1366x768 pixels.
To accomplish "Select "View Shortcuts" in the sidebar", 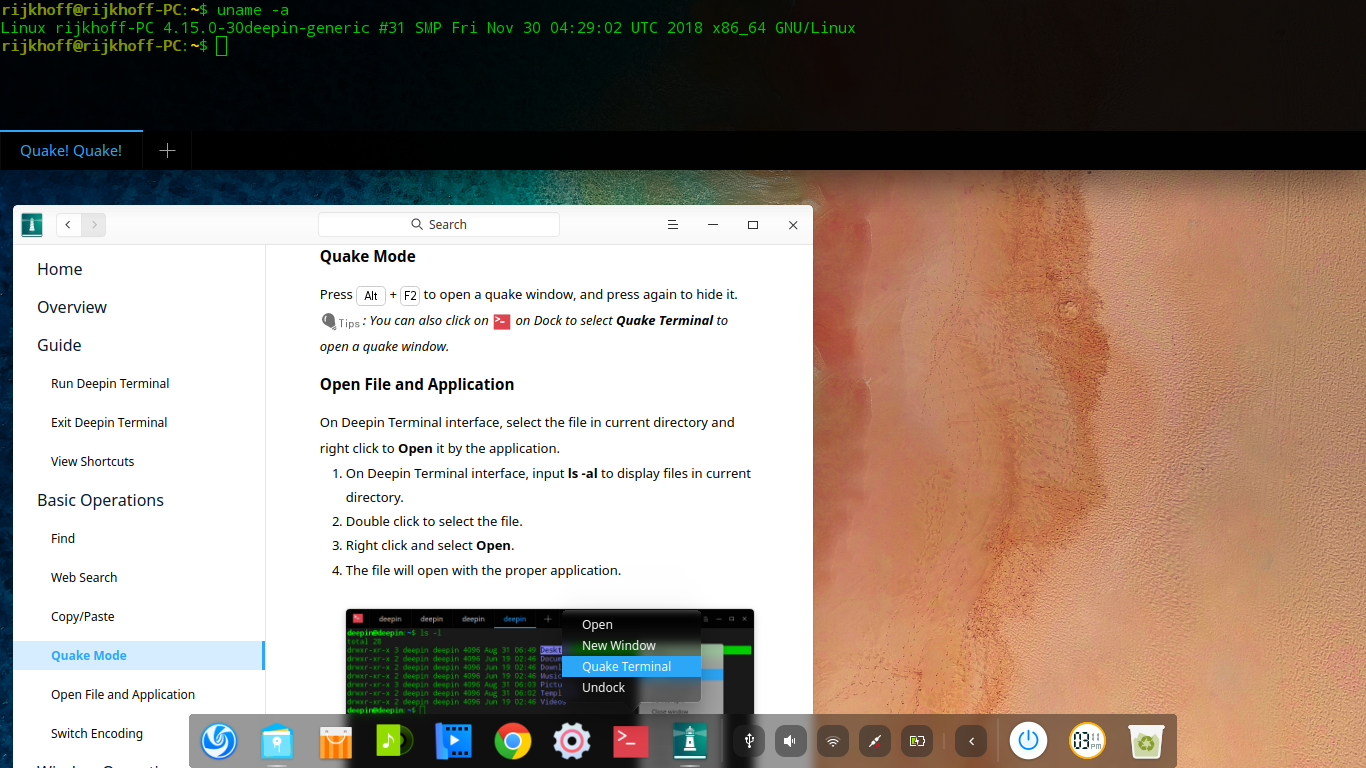I will tap(92, 462).
